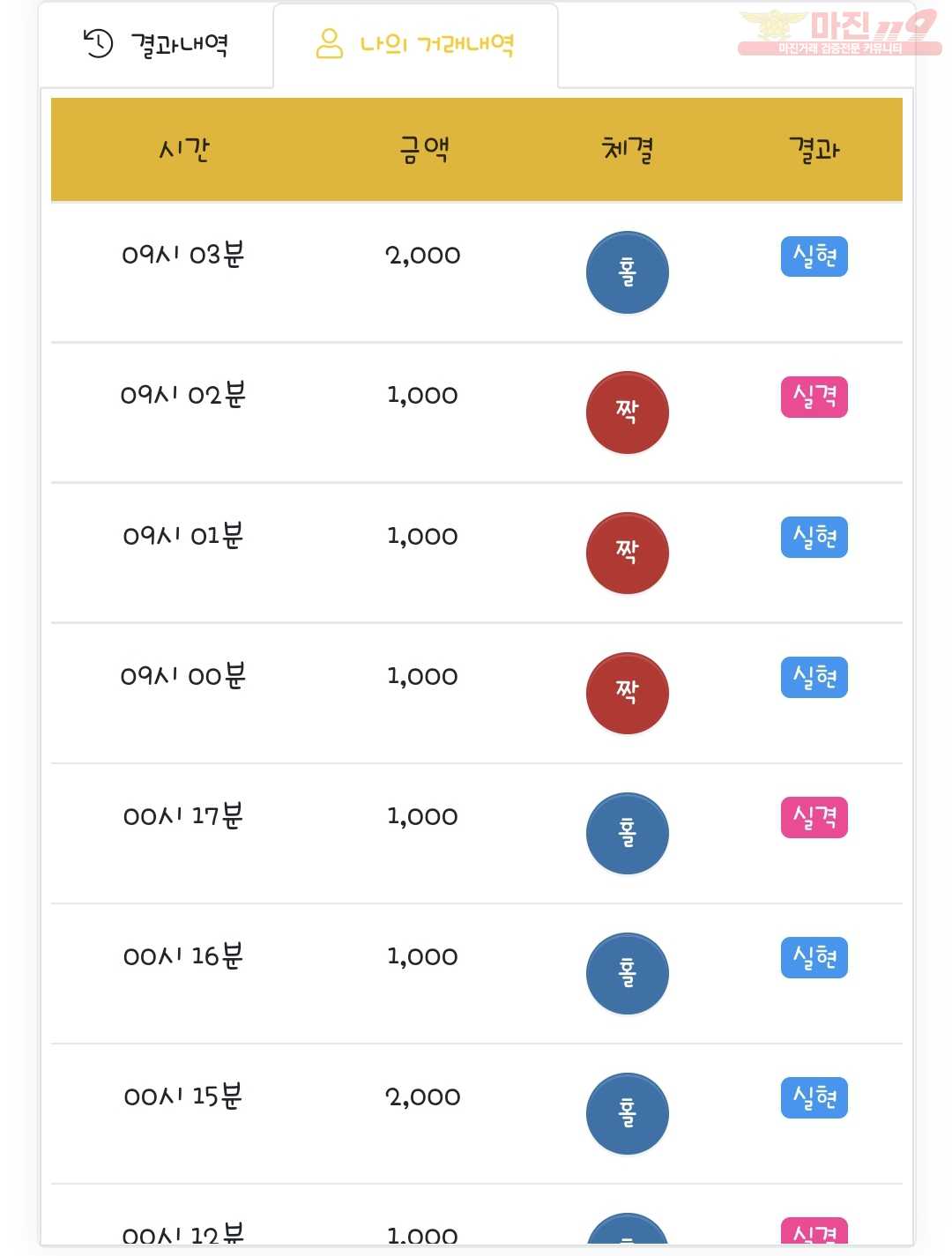Click the yellow user profile icon
The image size is (952, 1256).
click(x=329, y=43)
